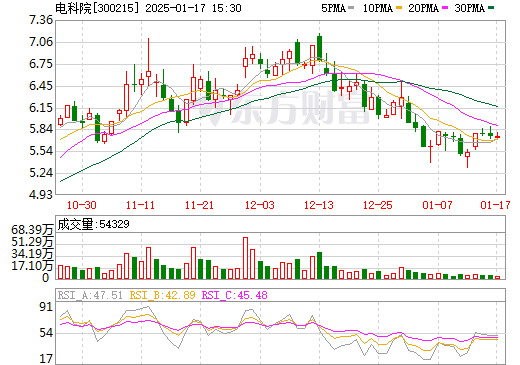The width and height of the screenshot is (520, 365).
Task: Click the 17.10万 volume axis label
Action: point(32,266)
